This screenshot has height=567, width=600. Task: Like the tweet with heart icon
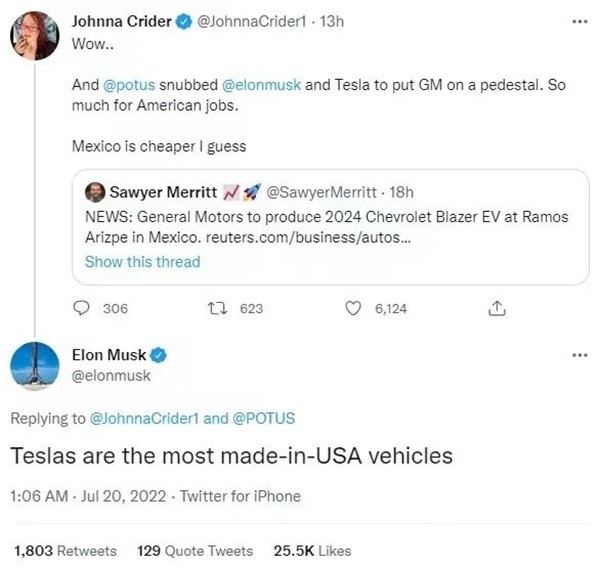(x=352, y=309)
